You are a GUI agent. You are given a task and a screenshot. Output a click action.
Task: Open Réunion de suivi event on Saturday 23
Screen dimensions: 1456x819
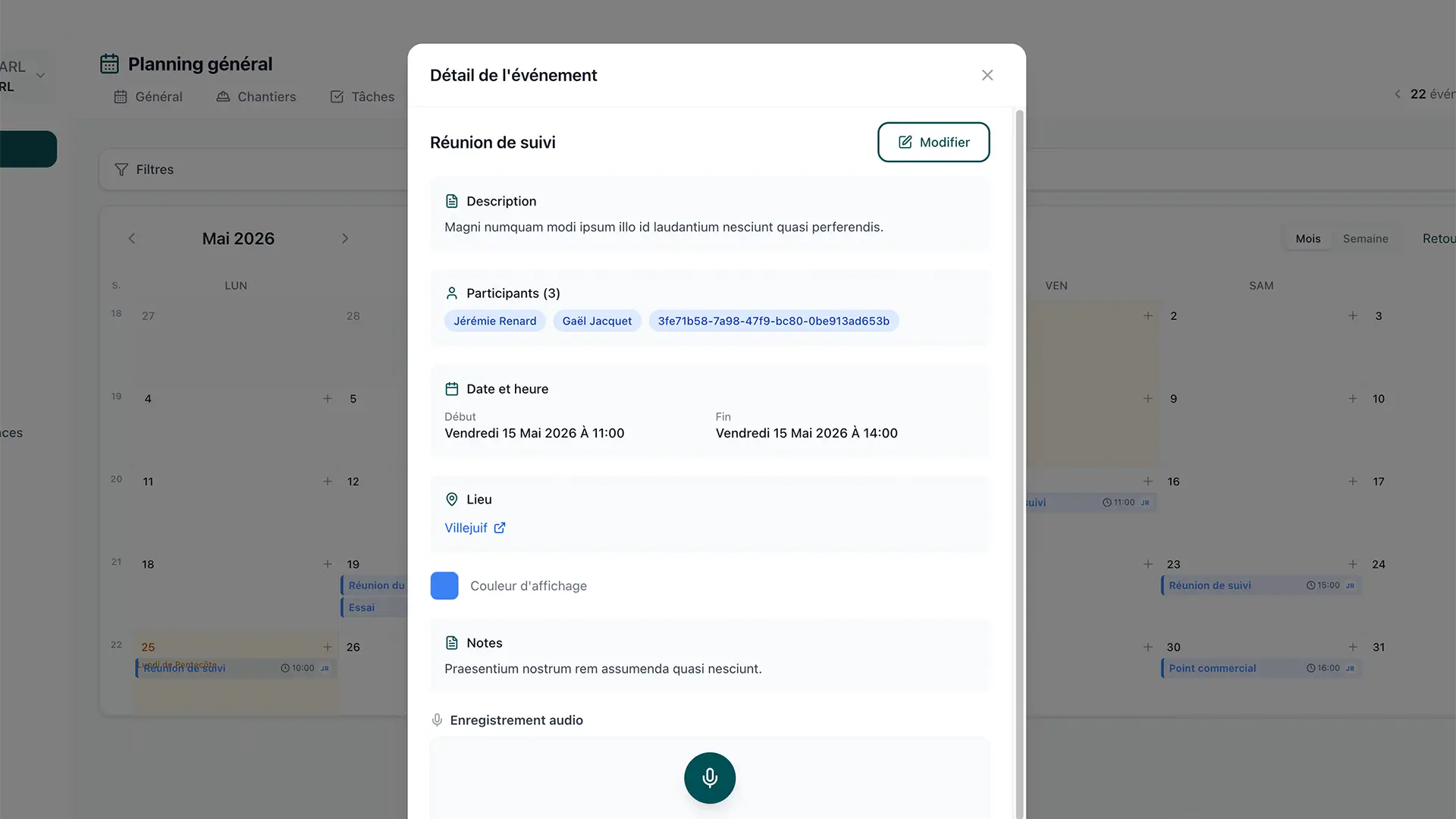click(1261, 585)
